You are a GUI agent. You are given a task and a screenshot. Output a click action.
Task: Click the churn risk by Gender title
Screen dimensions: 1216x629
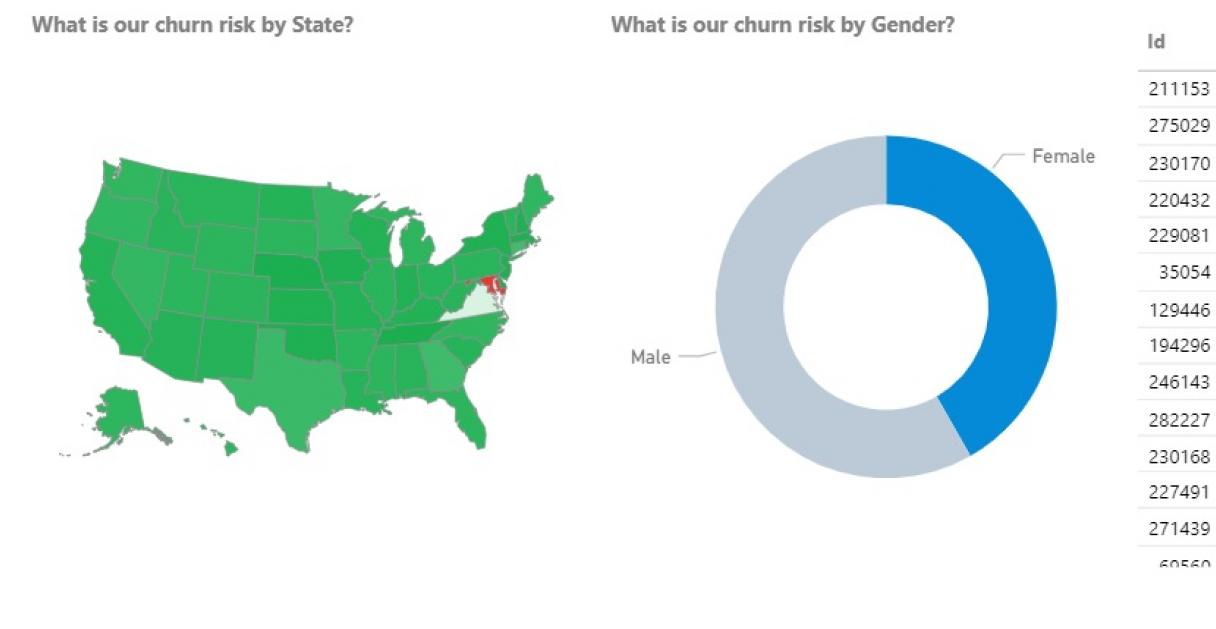(x=783, y=24)
